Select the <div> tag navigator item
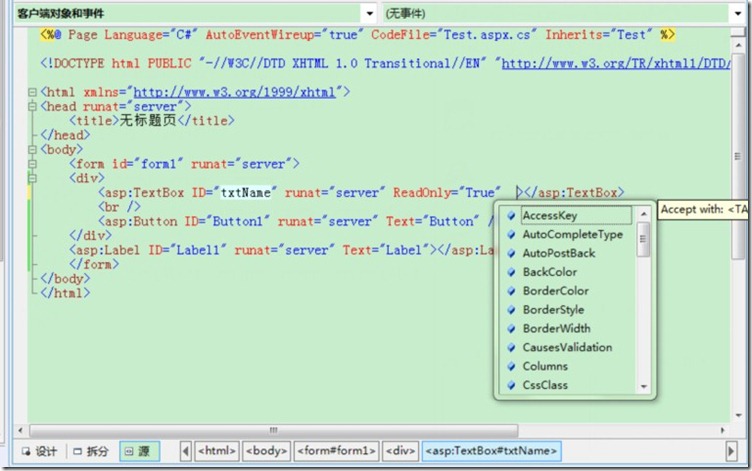The height and width of the screenshot is (471, 752). coord(400,451)
